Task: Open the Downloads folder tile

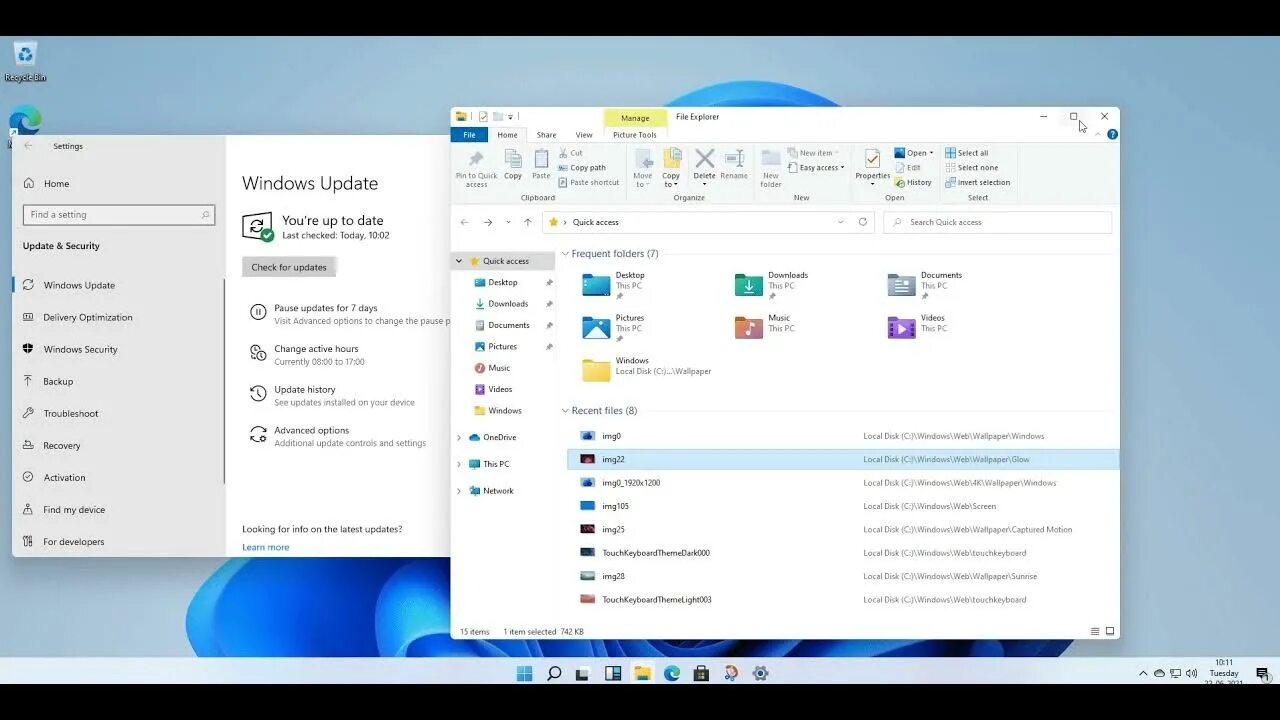Action: point(771,285)
